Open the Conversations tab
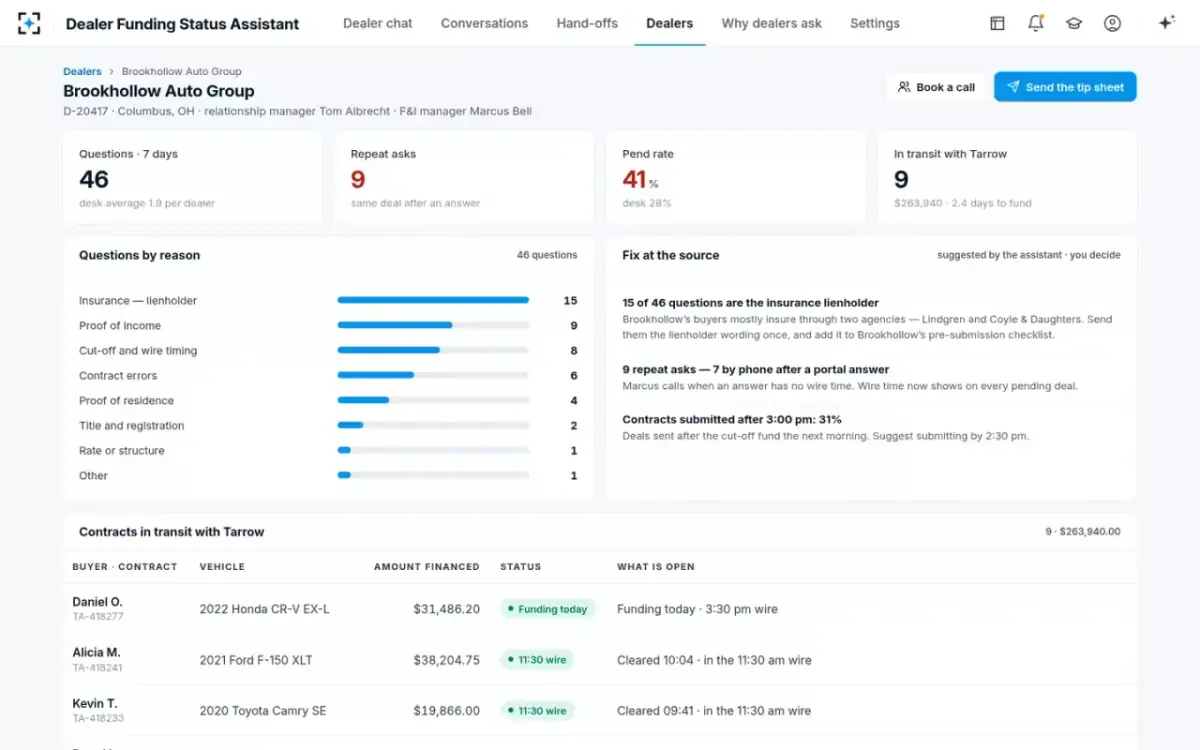Viewport: 1200px width, 750px height. (484, 23)
